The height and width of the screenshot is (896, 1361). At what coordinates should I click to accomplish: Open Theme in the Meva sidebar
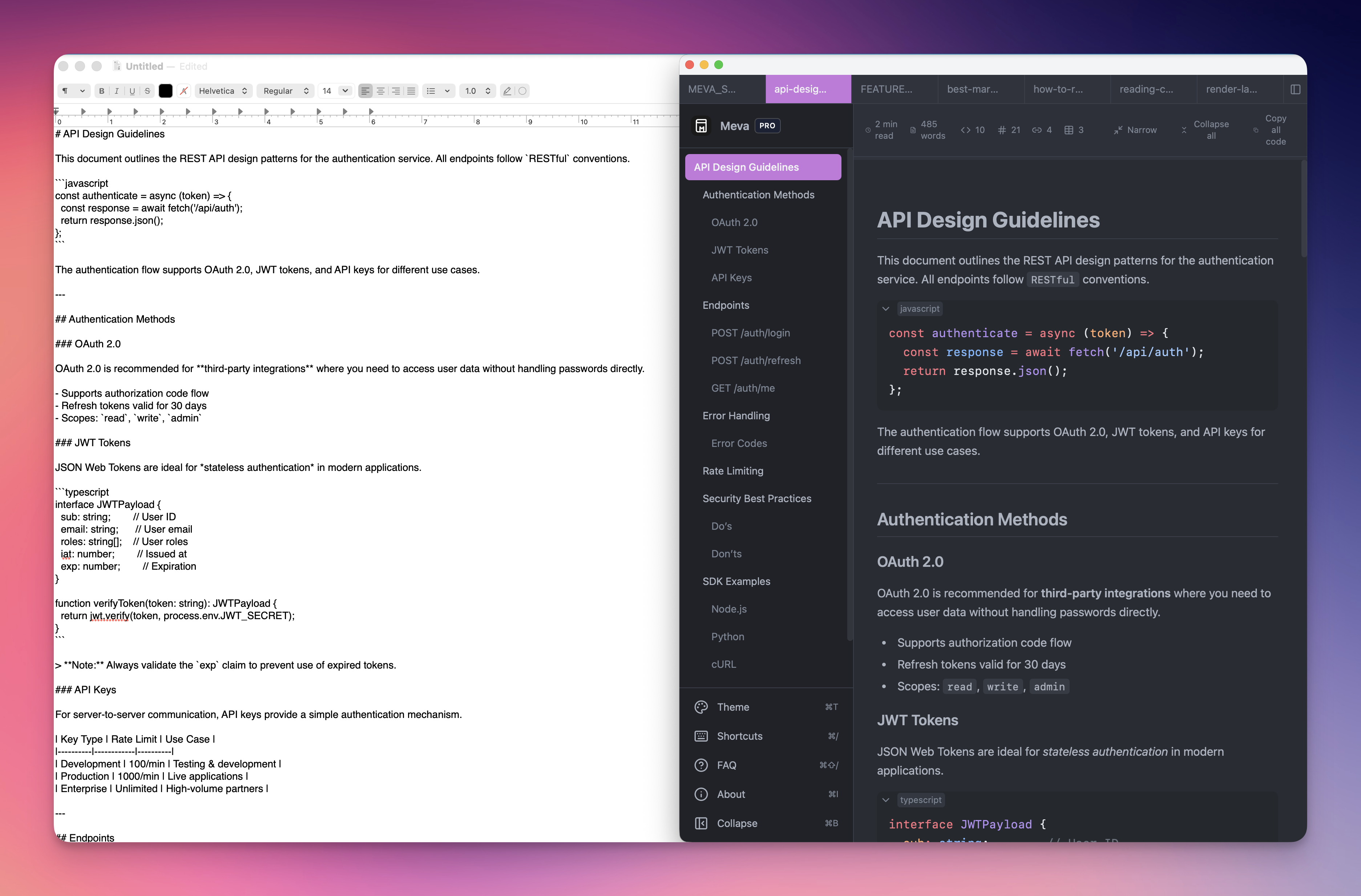[766, 707]
